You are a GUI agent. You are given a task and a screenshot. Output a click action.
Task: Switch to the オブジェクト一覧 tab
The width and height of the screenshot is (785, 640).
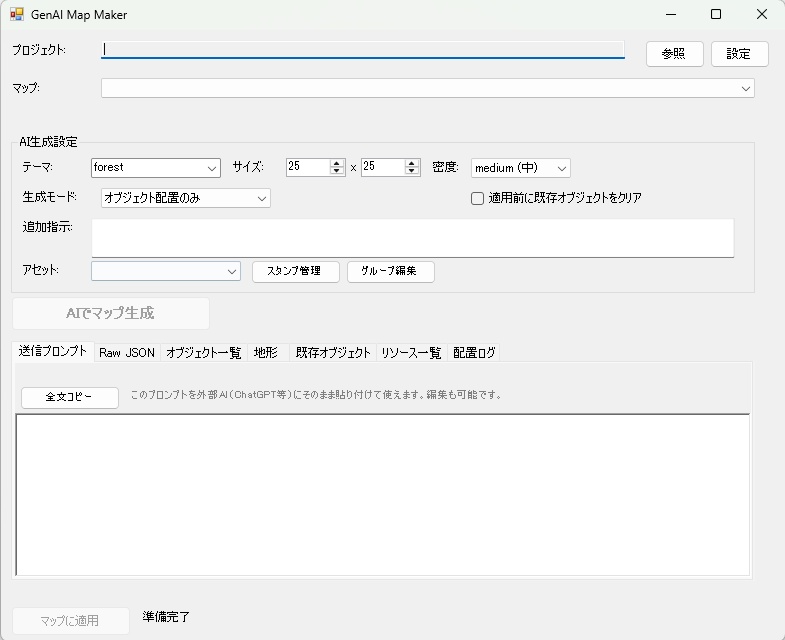[204, 353]
